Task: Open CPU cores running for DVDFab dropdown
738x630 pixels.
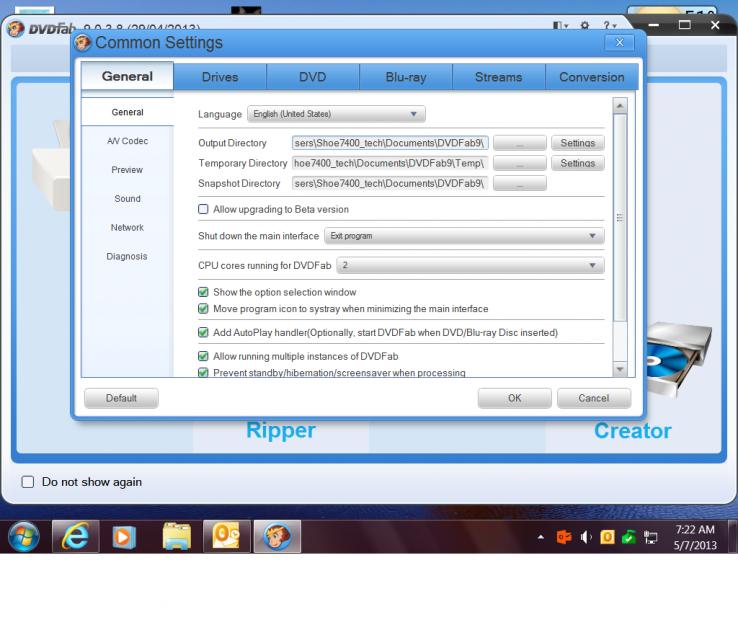Action: [x=470, y=265]
